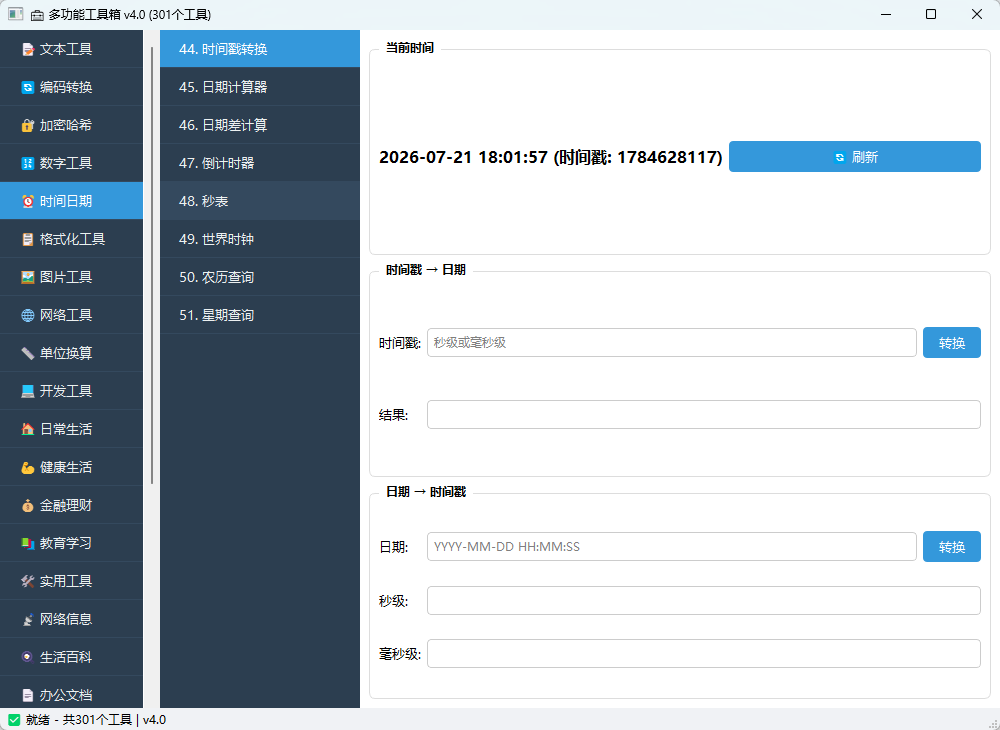1000x730 pixels.
Task: Click the 网络信息 satellite icon
Action: [27, 619]
